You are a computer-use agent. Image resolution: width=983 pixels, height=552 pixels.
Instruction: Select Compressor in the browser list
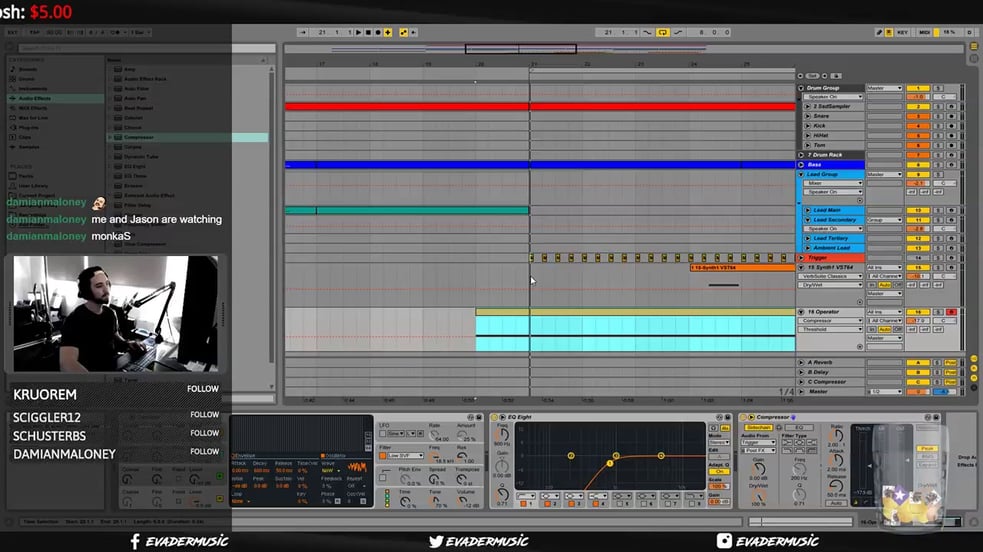click(x=139, y=137)
